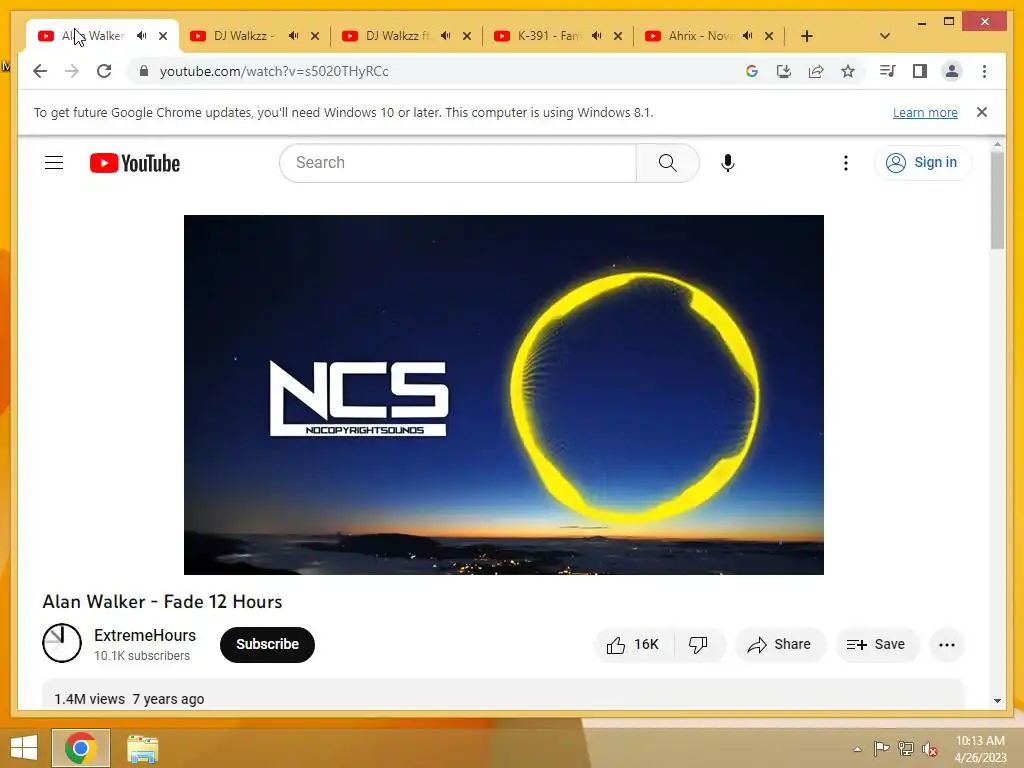1024x768 pixels.
Task: Open the network tray icon
Action: click(x=906, y=749)
